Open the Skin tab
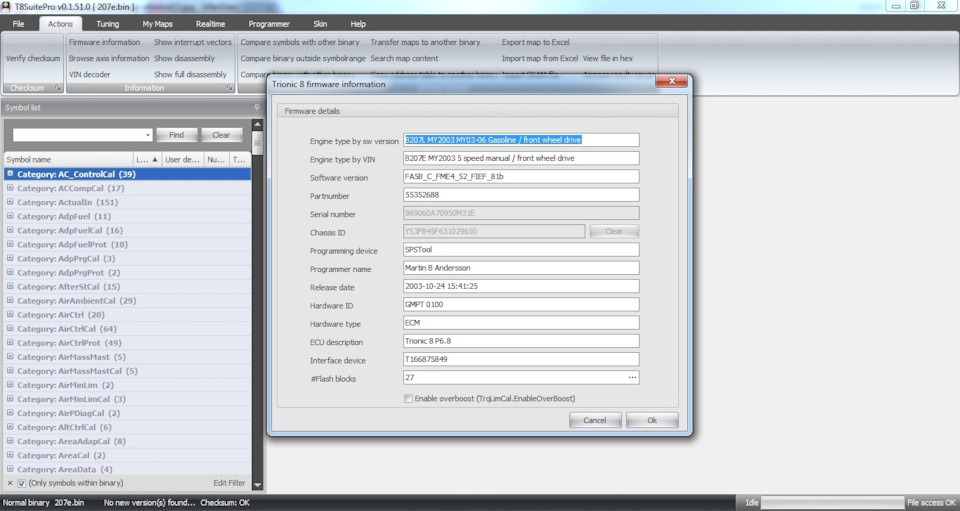The height and width of the screenshot is (511, 960). pos(320,24)
